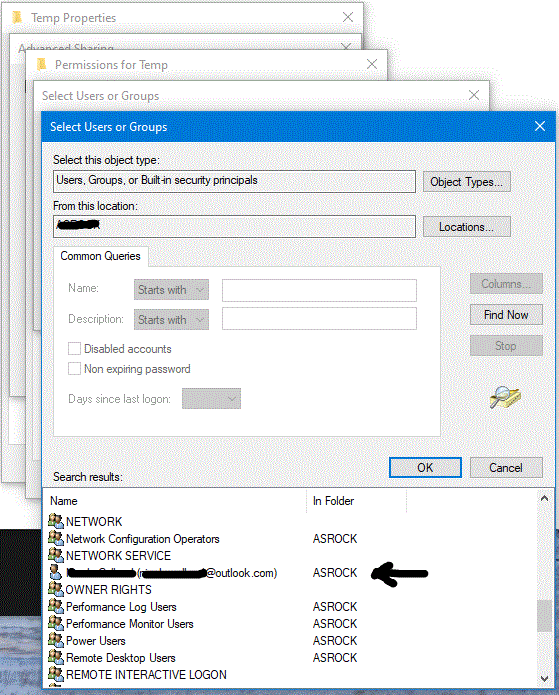
Task: Open the Days since last logon dropdown
Action: click(211, 398)
